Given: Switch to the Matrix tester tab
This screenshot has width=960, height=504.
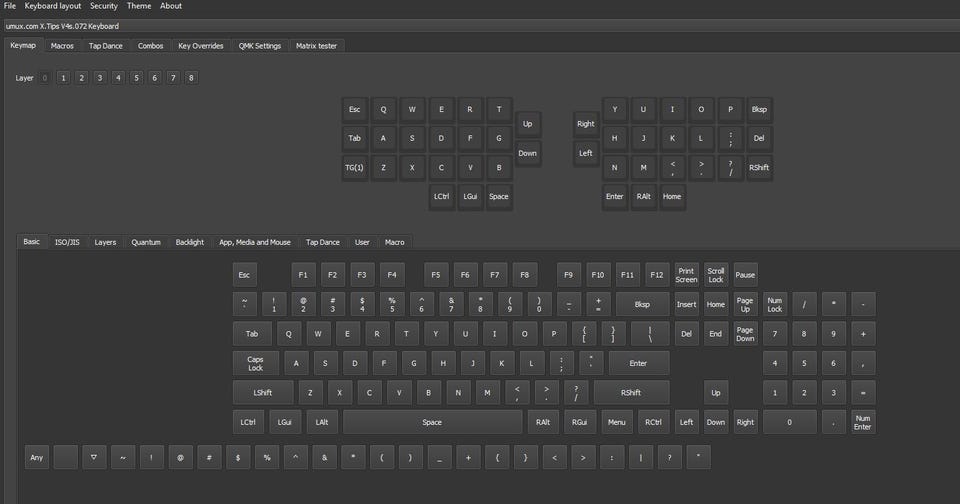Looking at the screenshot, I should pyautogui.click(x=317, y=46).
